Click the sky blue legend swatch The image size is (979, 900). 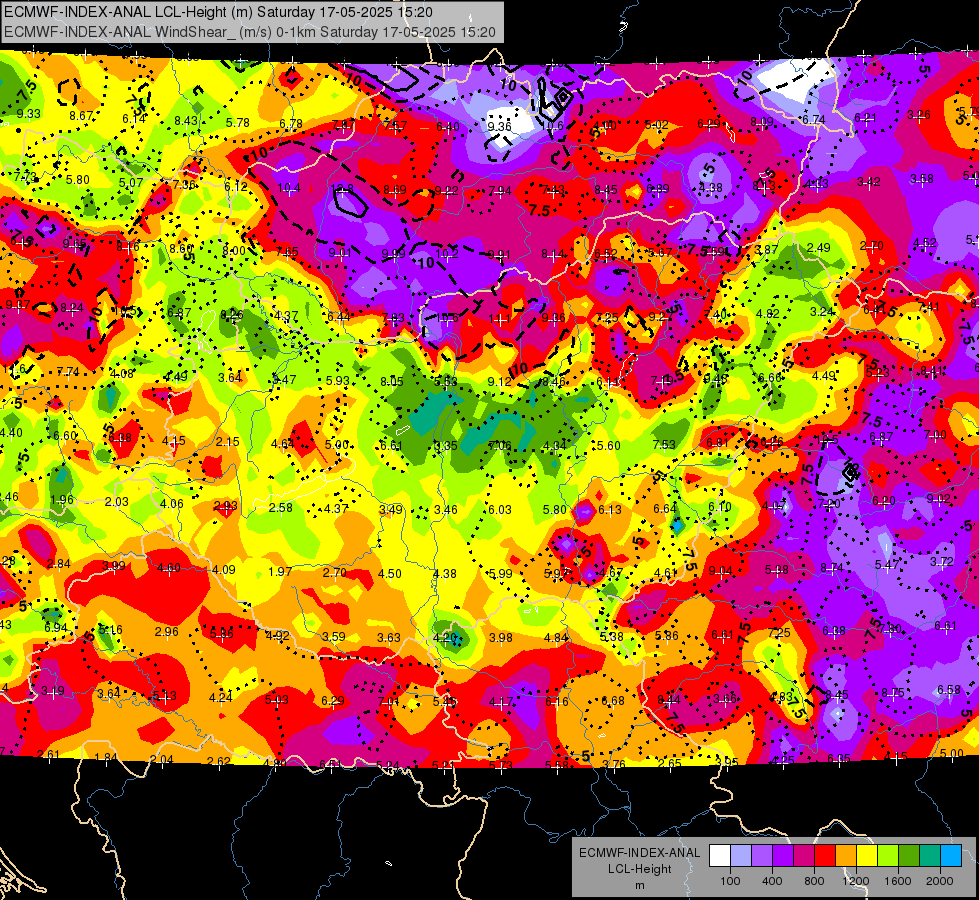[951, 856]
